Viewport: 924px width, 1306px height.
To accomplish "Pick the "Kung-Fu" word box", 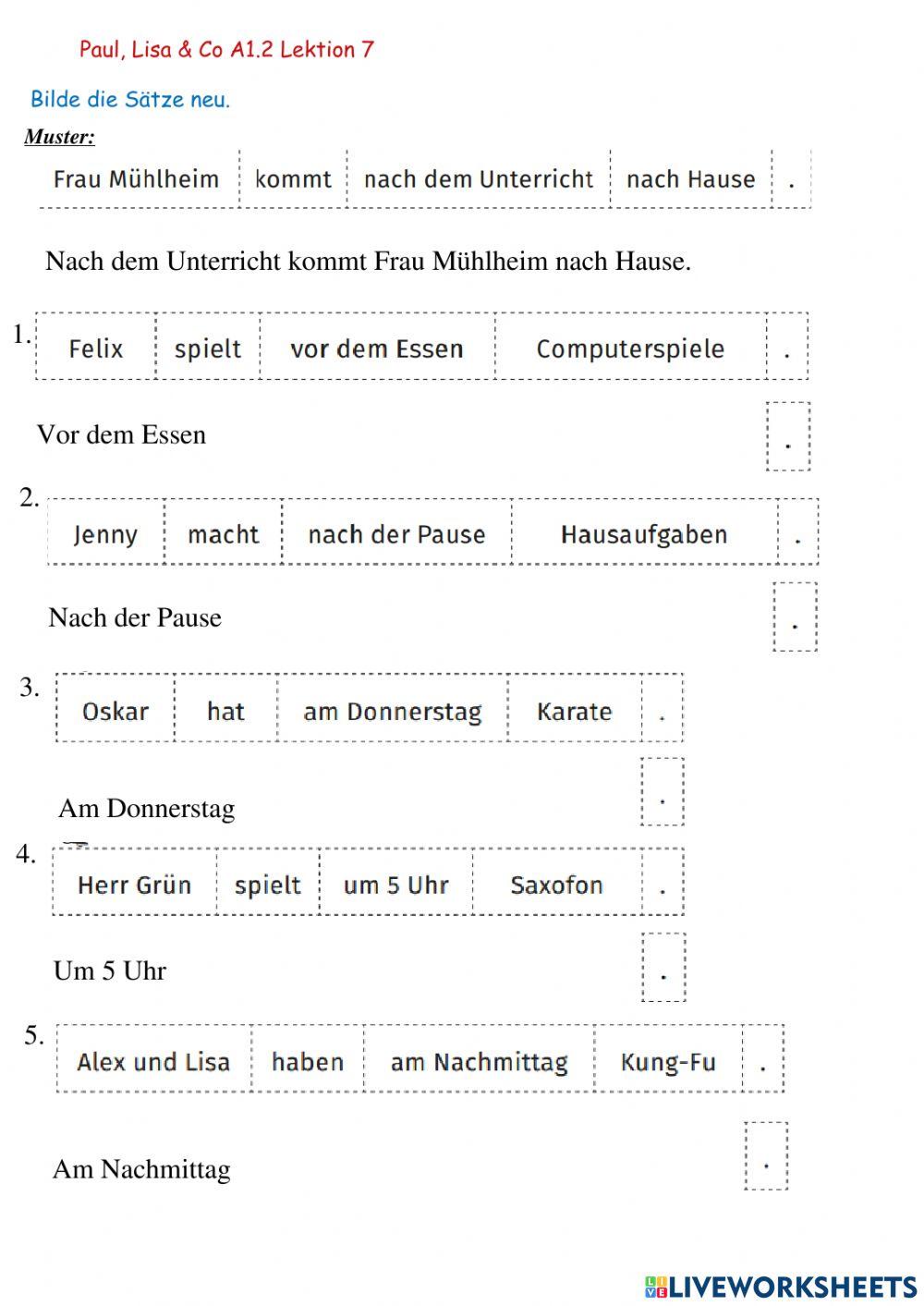I will (668, 1061).
